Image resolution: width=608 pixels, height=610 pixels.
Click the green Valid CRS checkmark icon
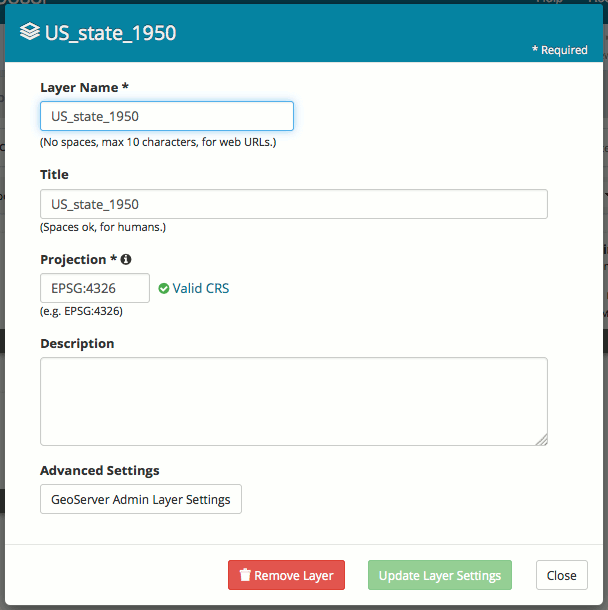[x=164, y=289]
